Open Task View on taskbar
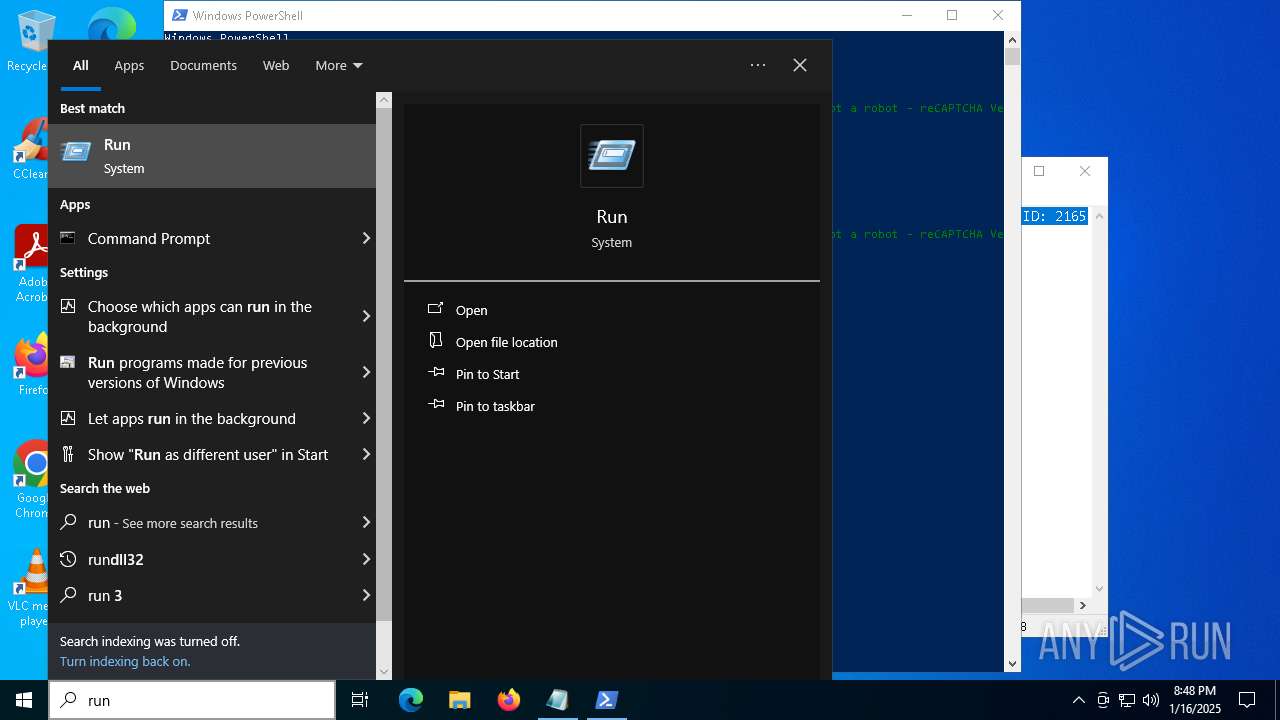Screen dimensions: 1280x720 coord(360,700)
